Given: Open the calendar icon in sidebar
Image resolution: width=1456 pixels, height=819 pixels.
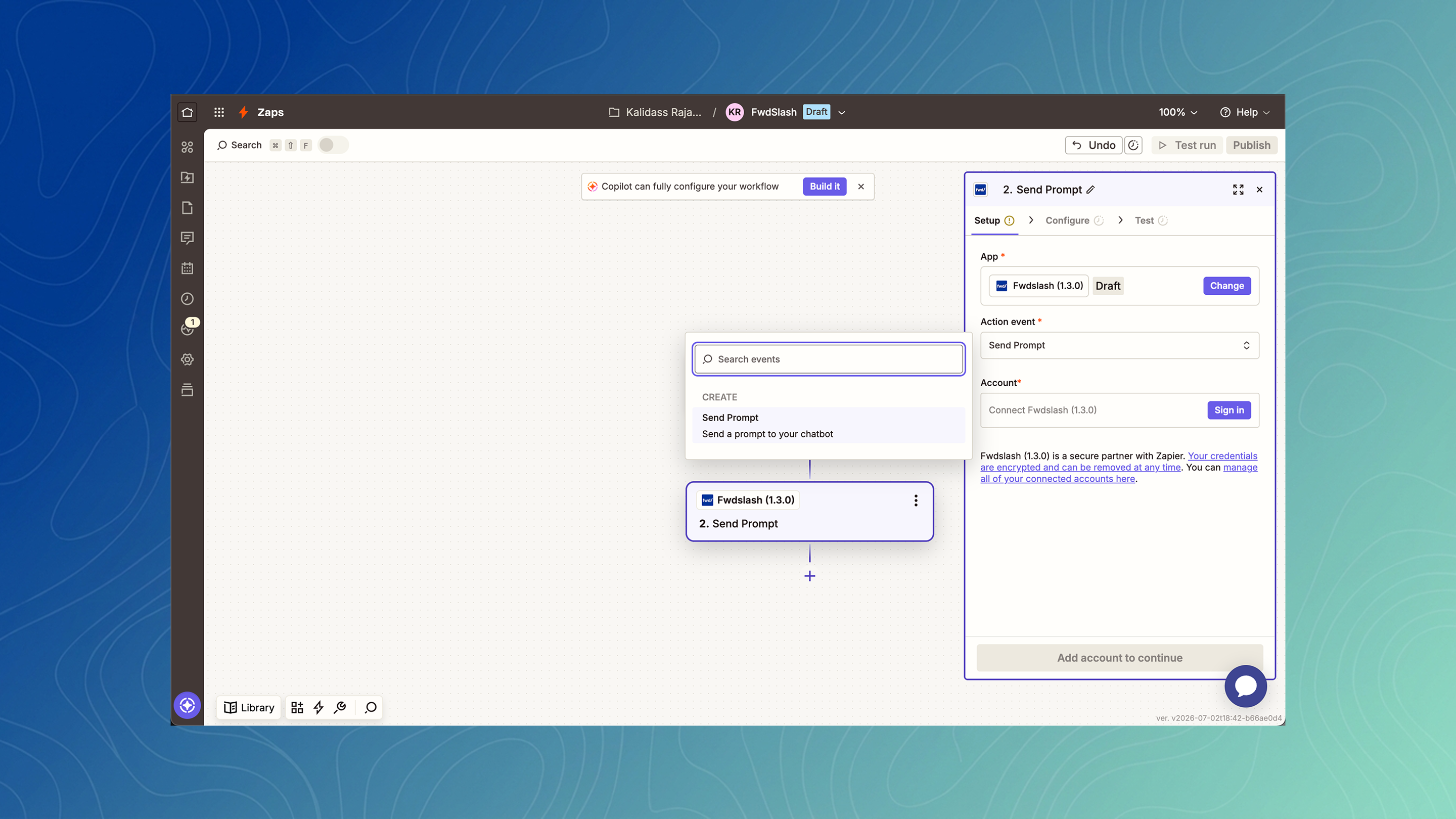Looking at the screenshot, I should pos(187,268).
